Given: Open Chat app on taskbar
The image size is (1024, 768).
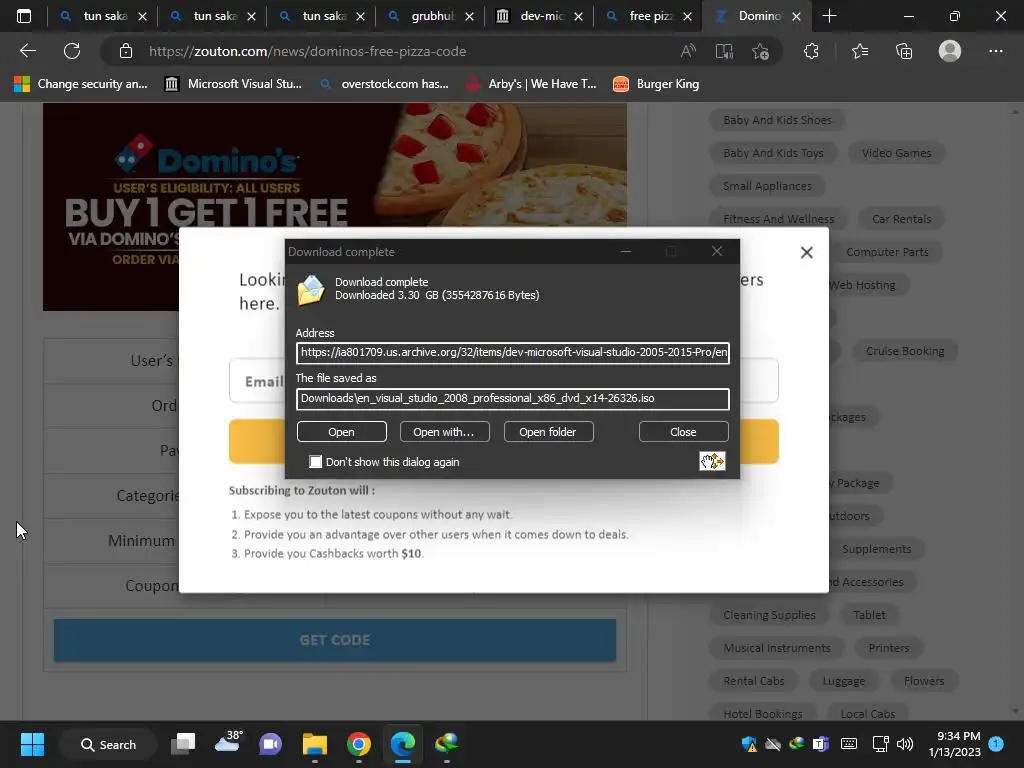Looking at the screenshot, I should (270, 744).
